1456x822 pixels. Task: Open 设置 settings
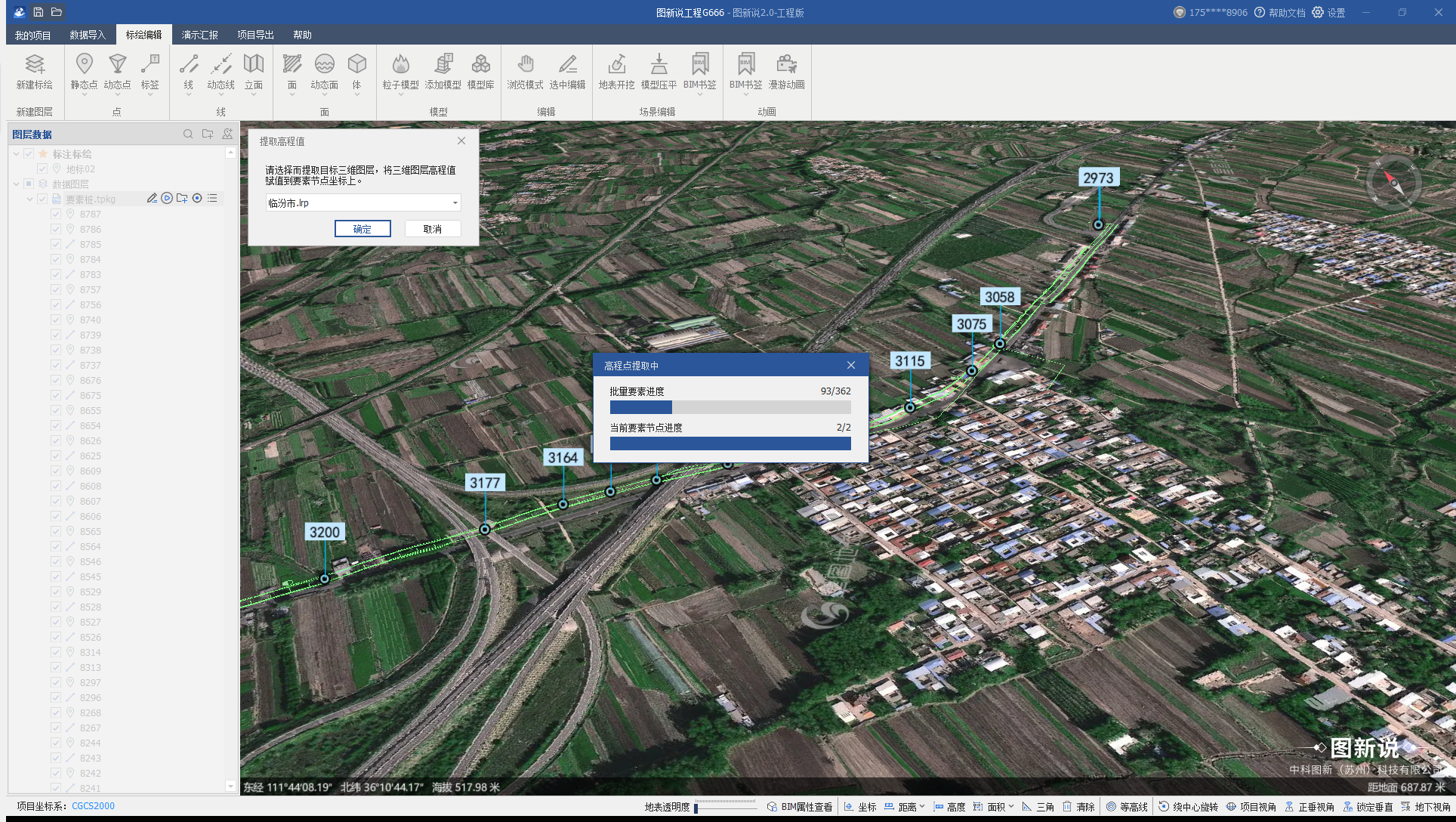pos(1329,12)
